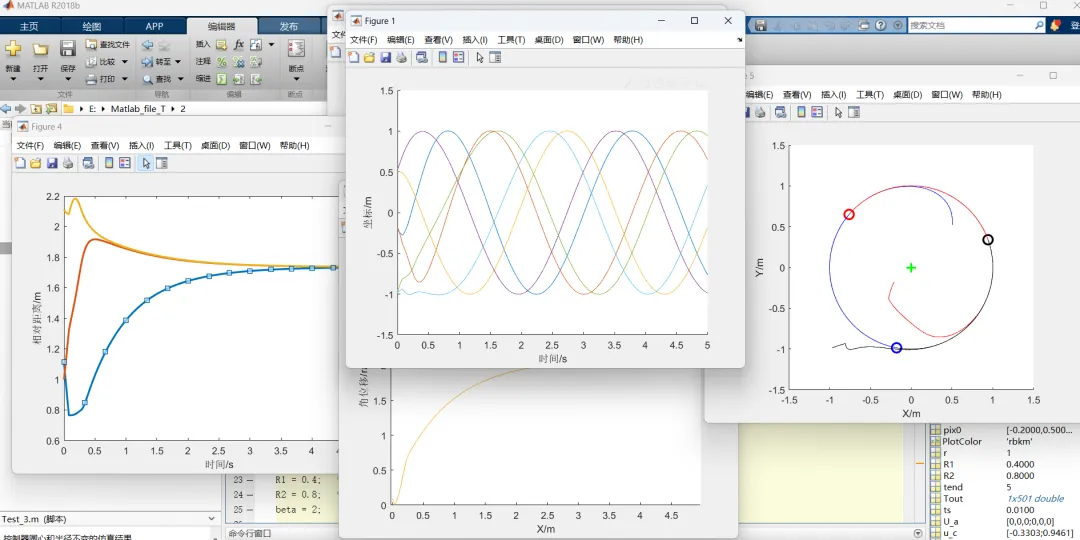Open the 新建 dropdown arrow
The width and height of the screenshot is (1080, 540).
click(x=13, y=79)
